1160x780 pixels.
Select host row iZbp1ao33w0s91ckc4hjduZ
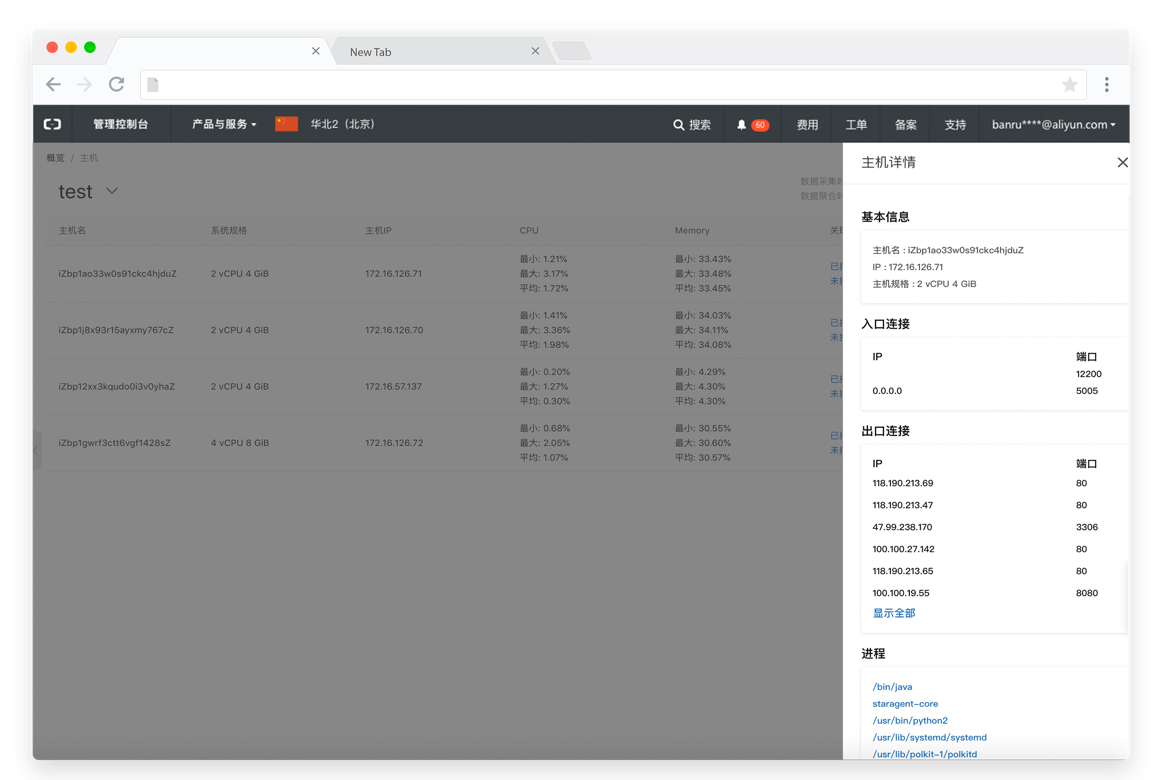[x=444, y=274]
